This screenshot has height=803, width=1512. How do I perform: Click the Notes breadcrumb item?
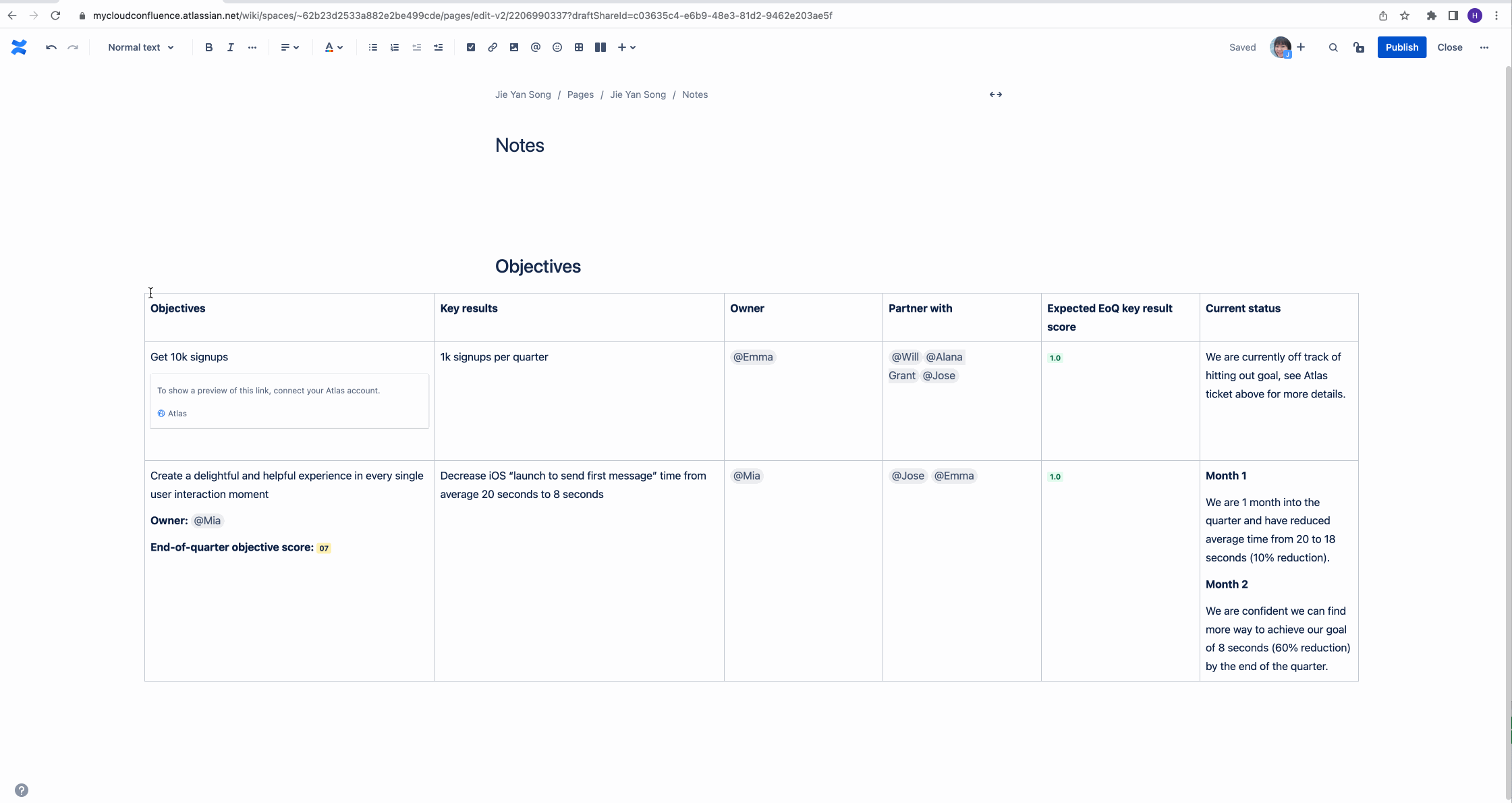click(x=694, y=94)
